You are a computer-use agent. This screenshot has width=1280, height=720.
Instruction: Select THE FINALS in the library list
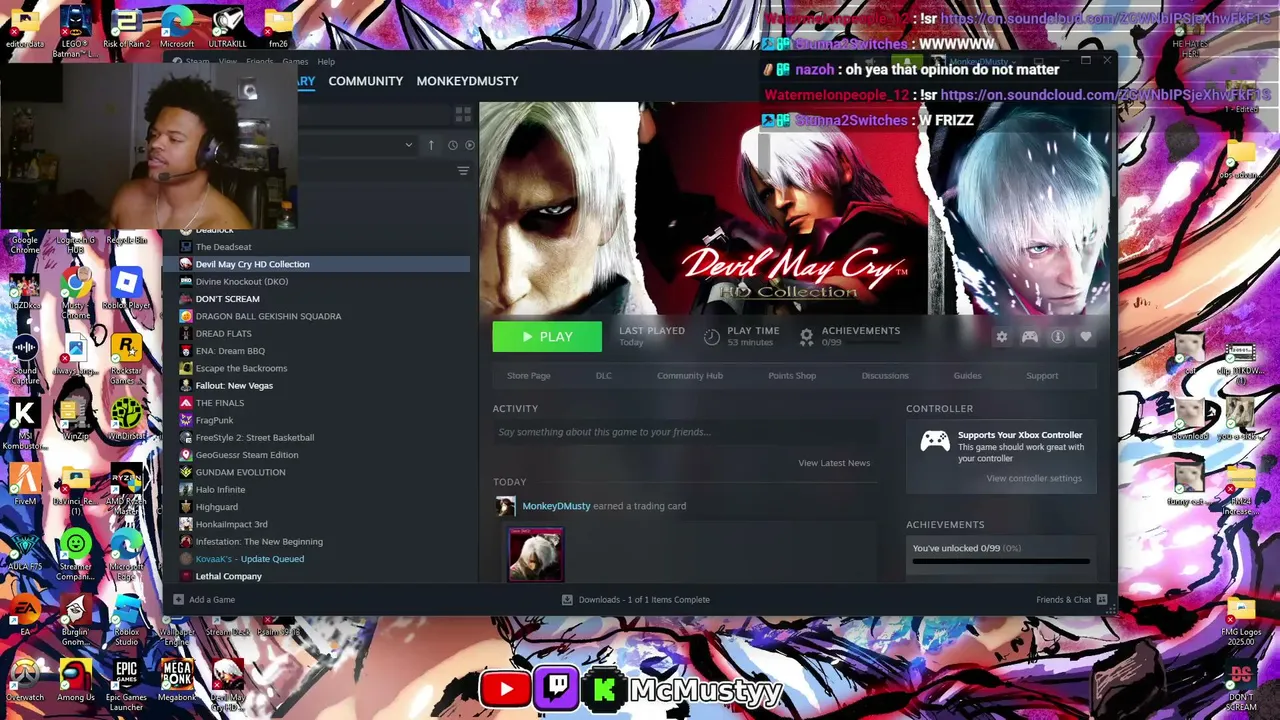(220, 403)
